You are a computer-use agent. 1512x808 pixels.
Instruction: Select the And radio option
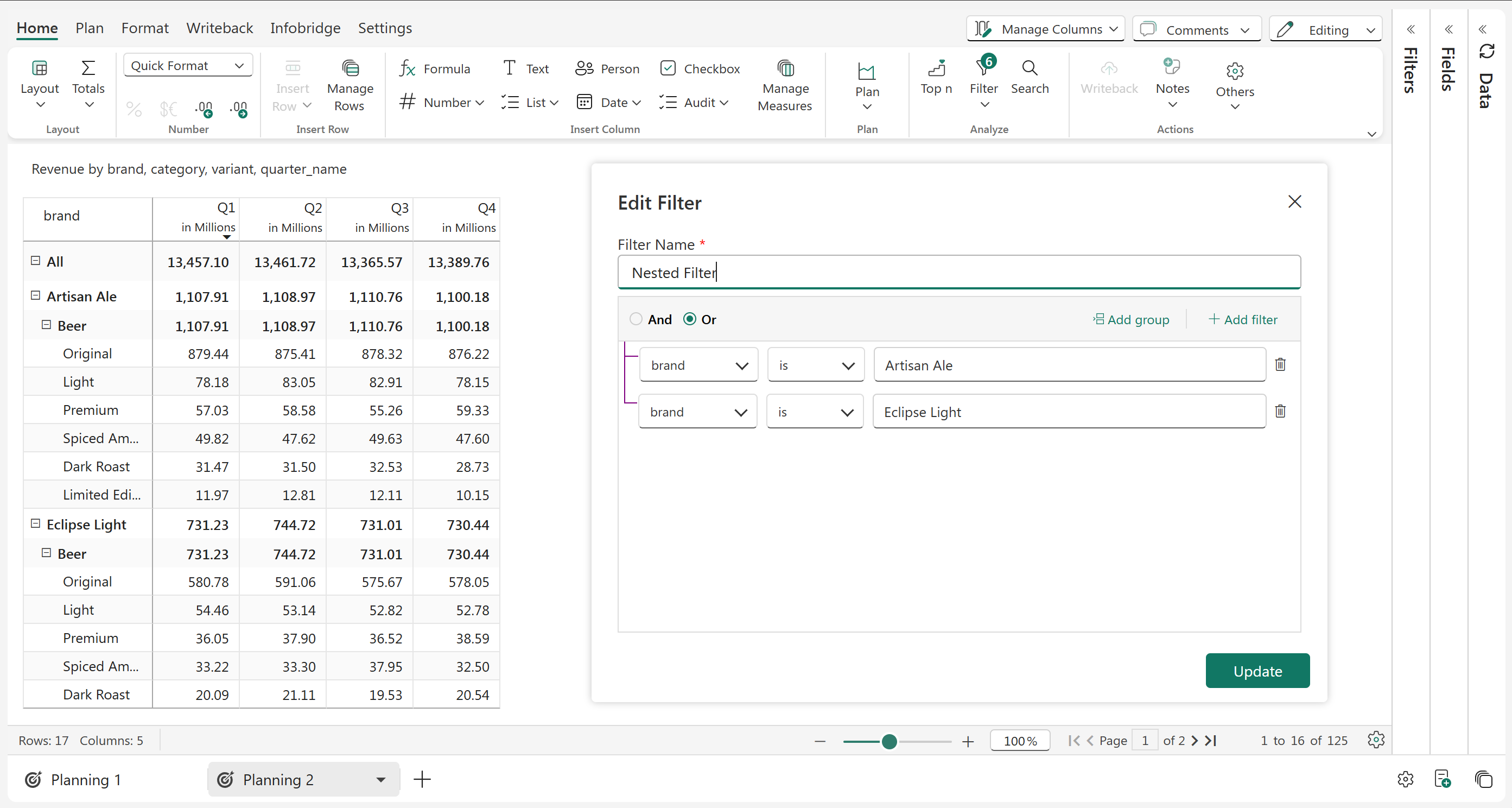pyautogui.click(x=636, y=319)
